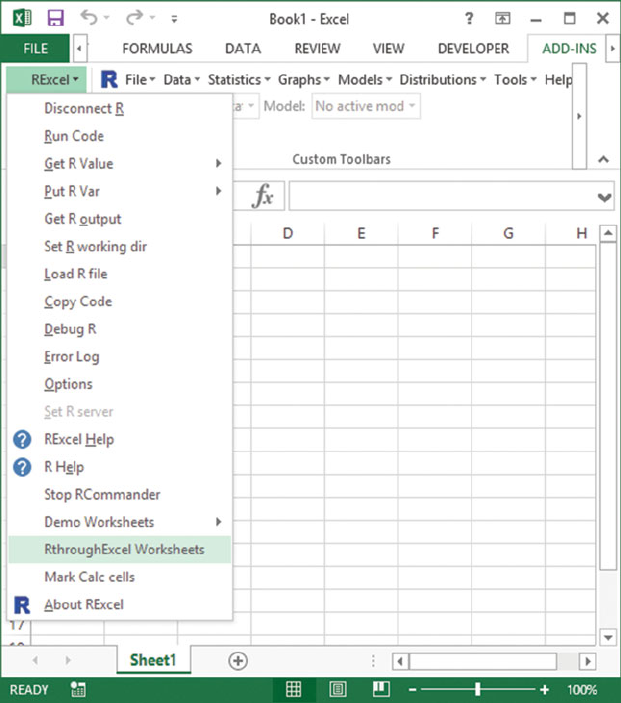The width and height of the screenshot is (621, 703).
Task: Open Excel Help question mark icon
Action: (x=469, y=18)
